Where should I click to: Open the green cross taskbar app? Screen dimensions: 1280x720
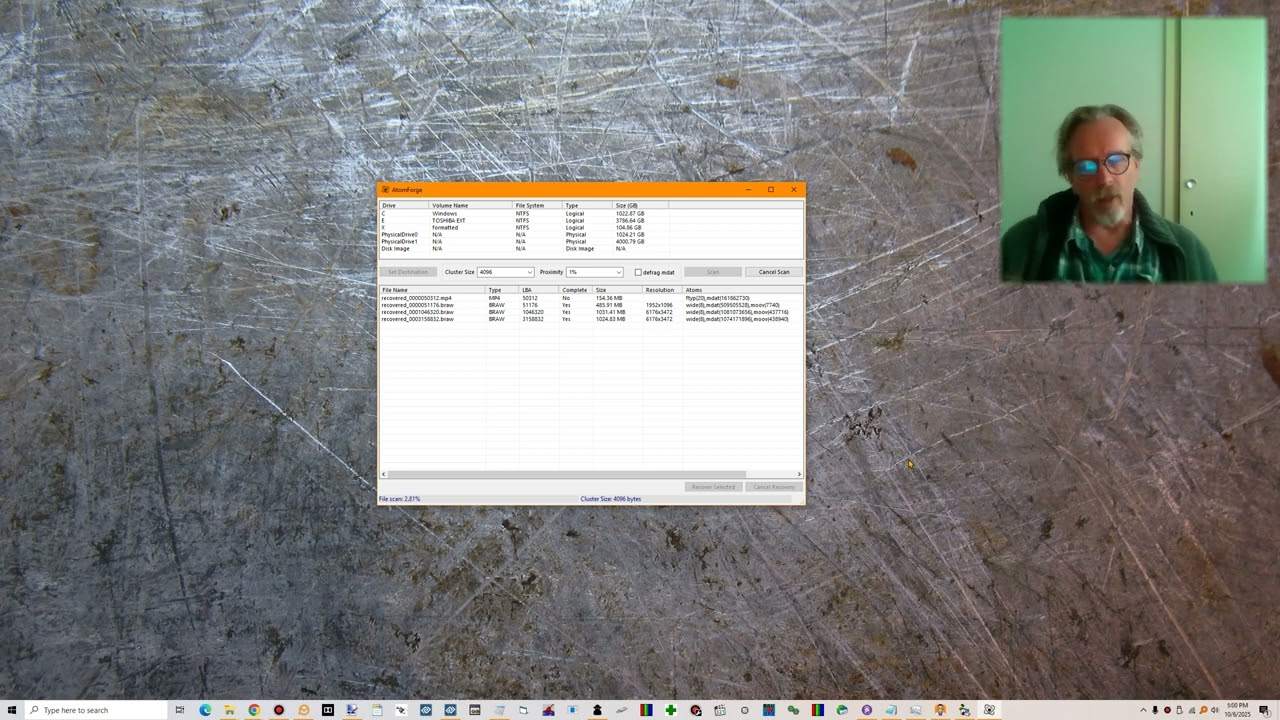point(670,710)
